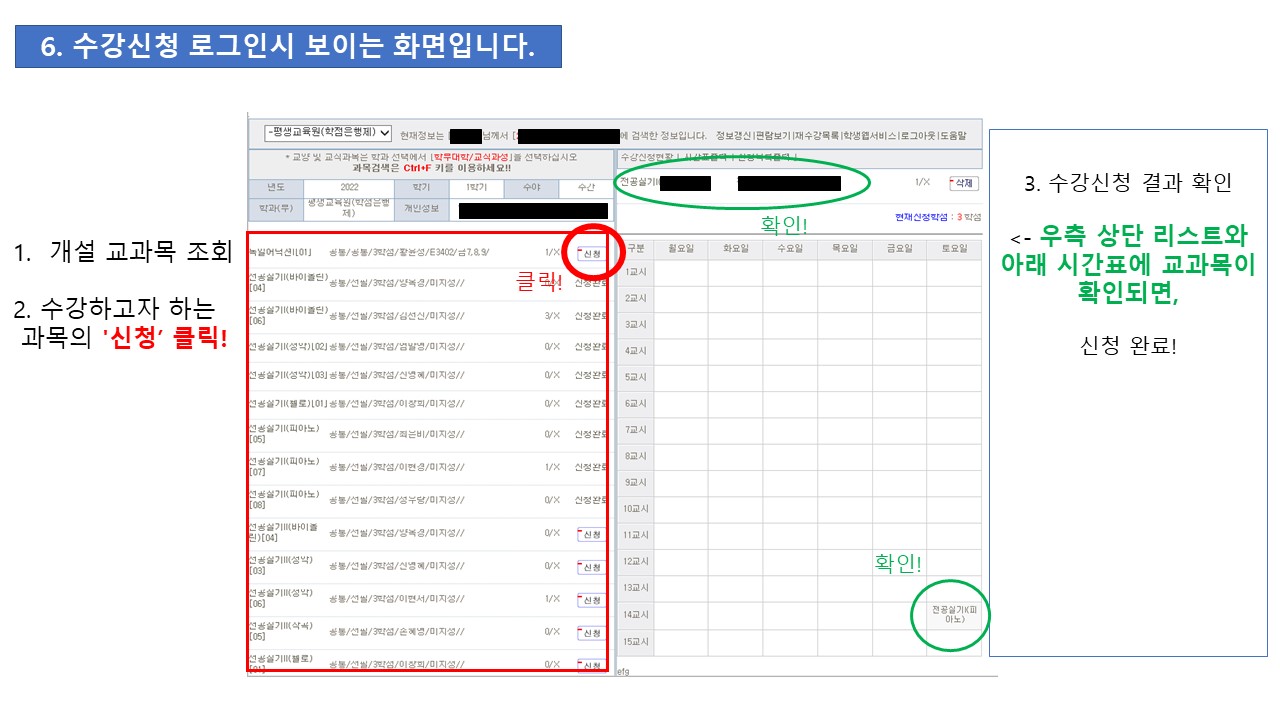Click the 10교시 row label
Screen dimensions: 1280x720
tap(636, 509)
